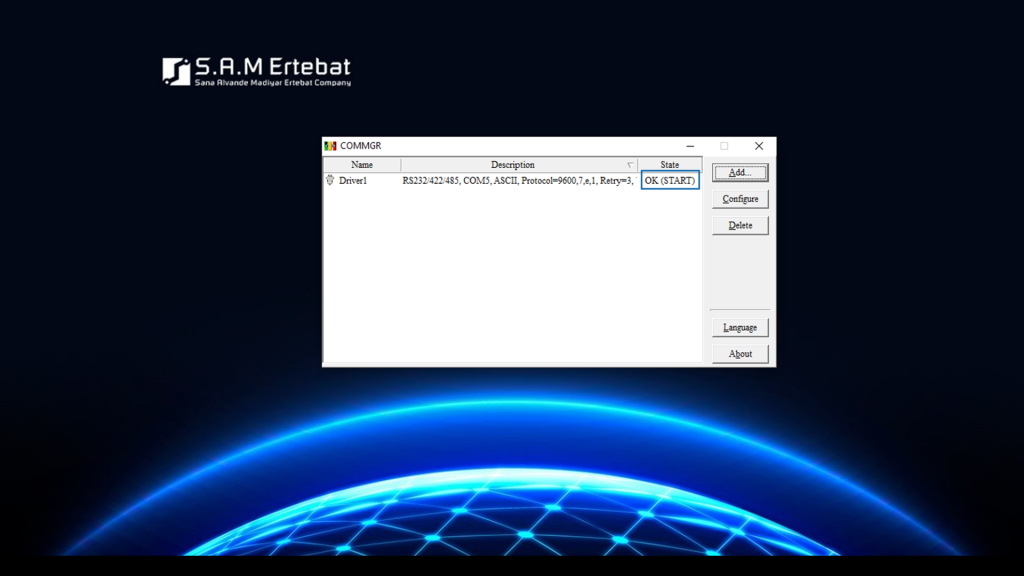Minimize the COMMGR window
The width and height of the screenshot is (1024, 576).
pyautogui.click(x=690, y=146)
